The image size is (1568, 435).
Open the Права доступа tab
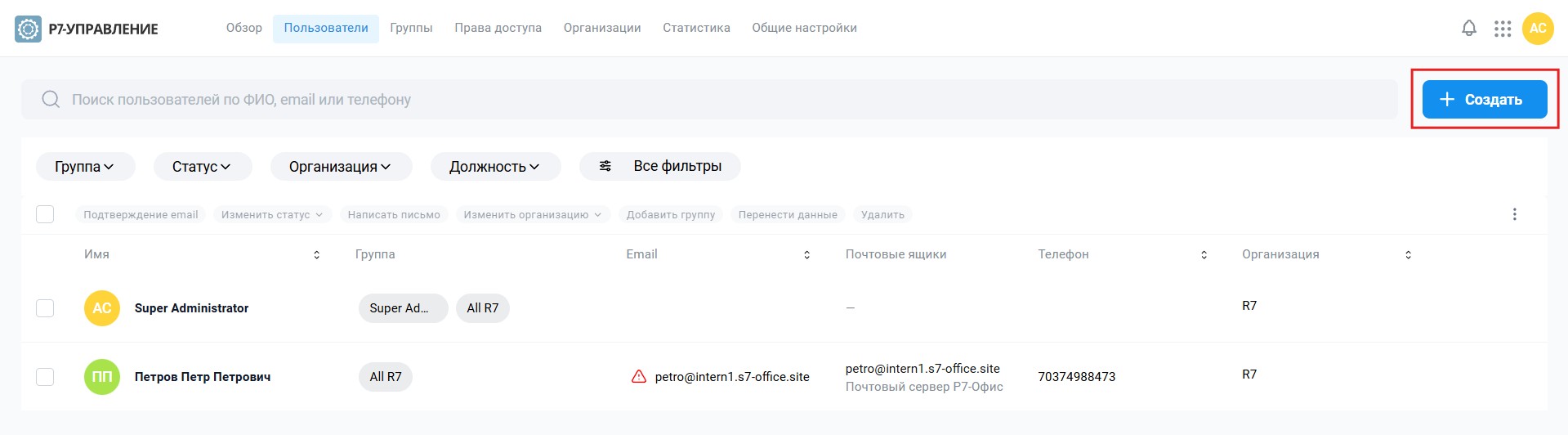tap(498, 28)
